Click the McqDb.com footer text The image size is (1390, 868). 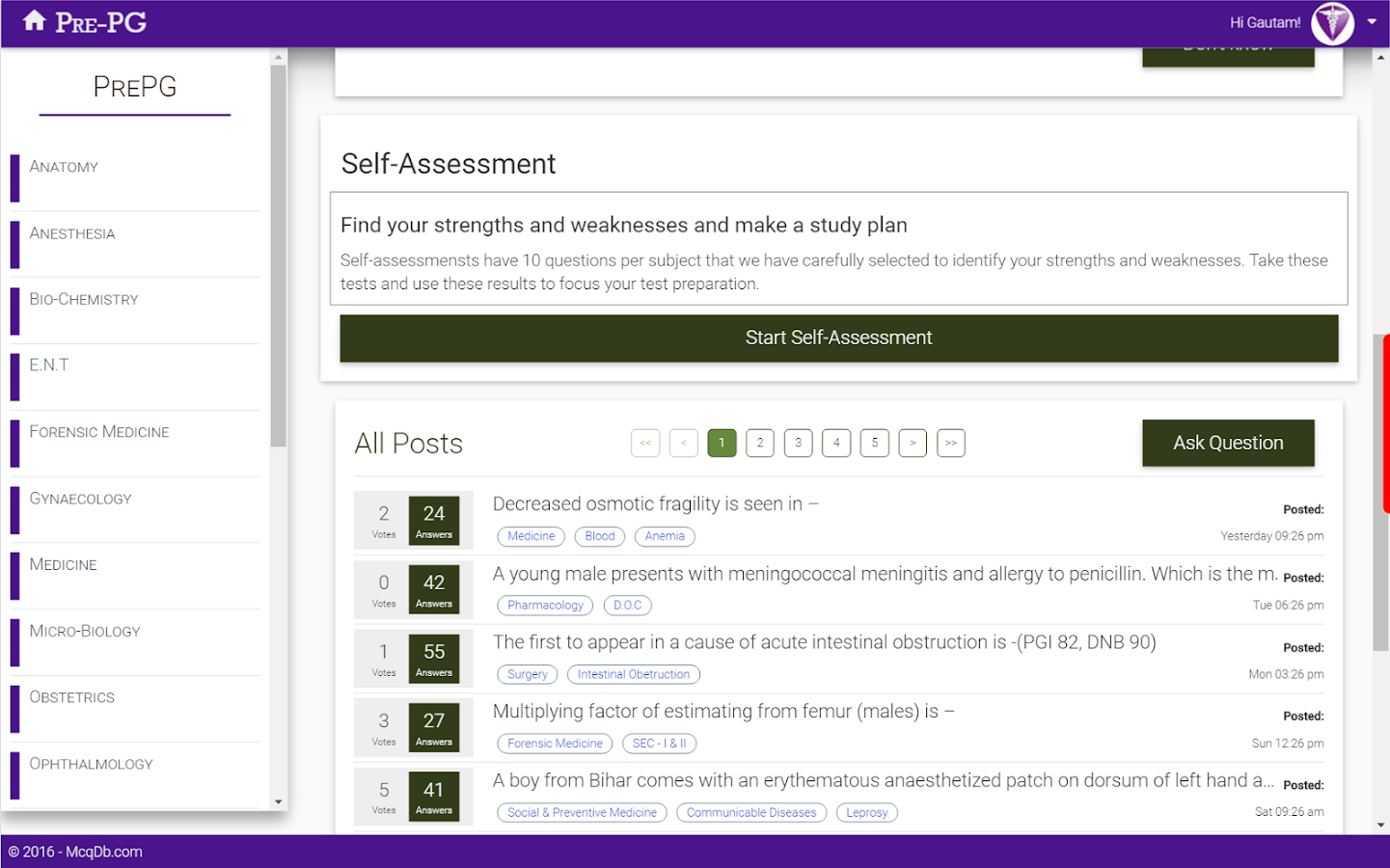tap(104, 852)
